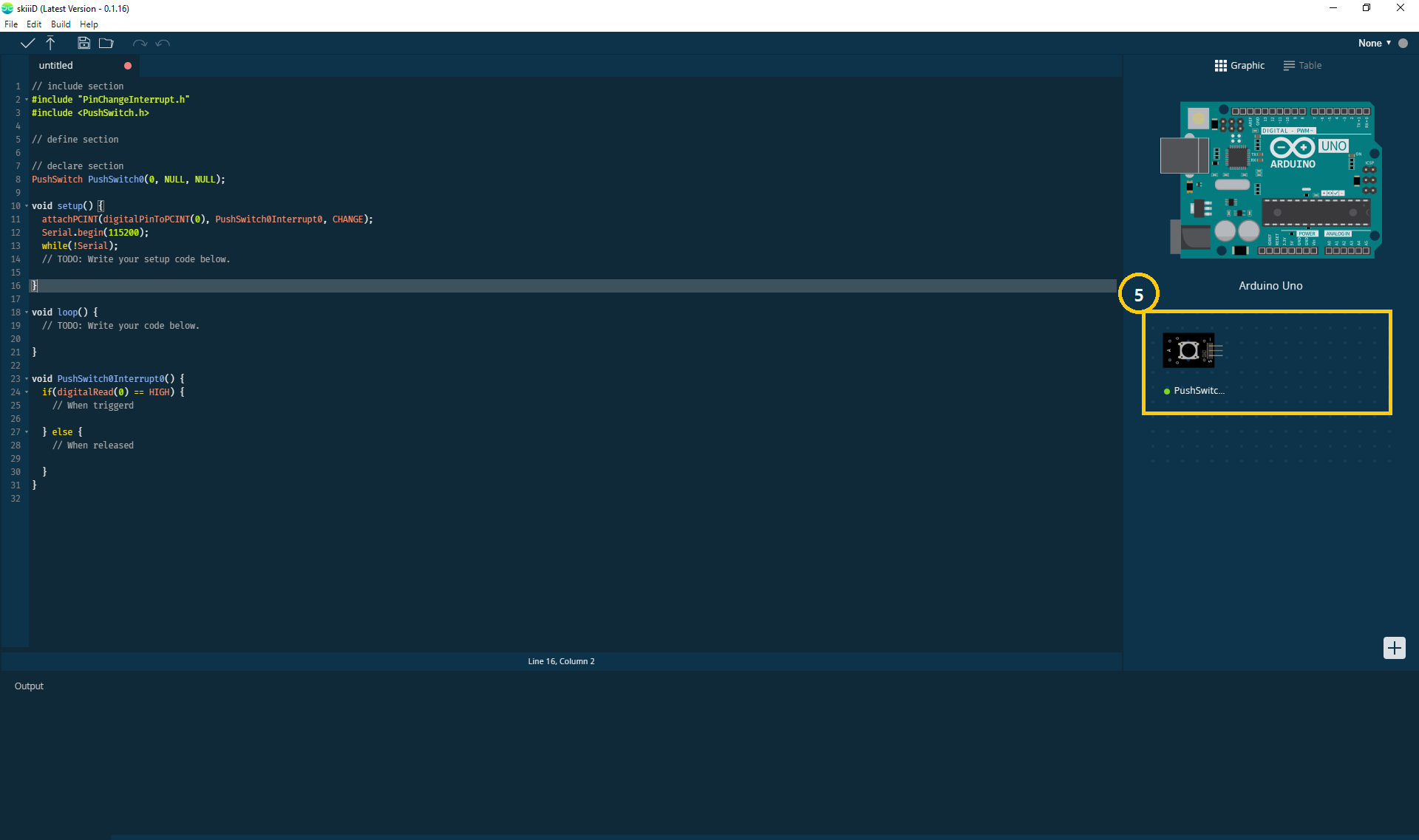
Task: Open the Build menu
Action: (60, 23)
